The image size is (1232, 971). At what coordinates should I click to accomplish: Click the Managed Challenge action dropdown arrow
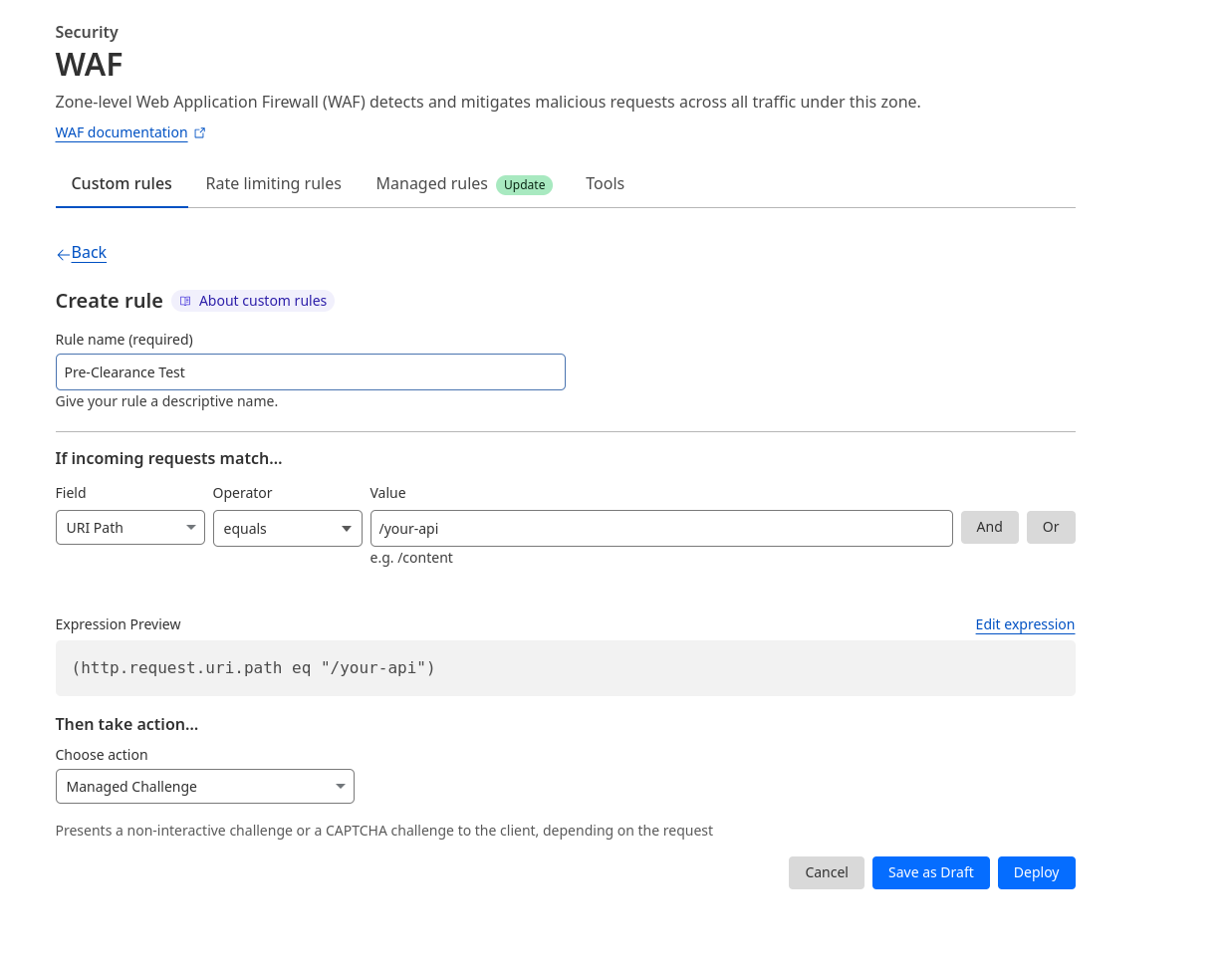coord(339,786)
